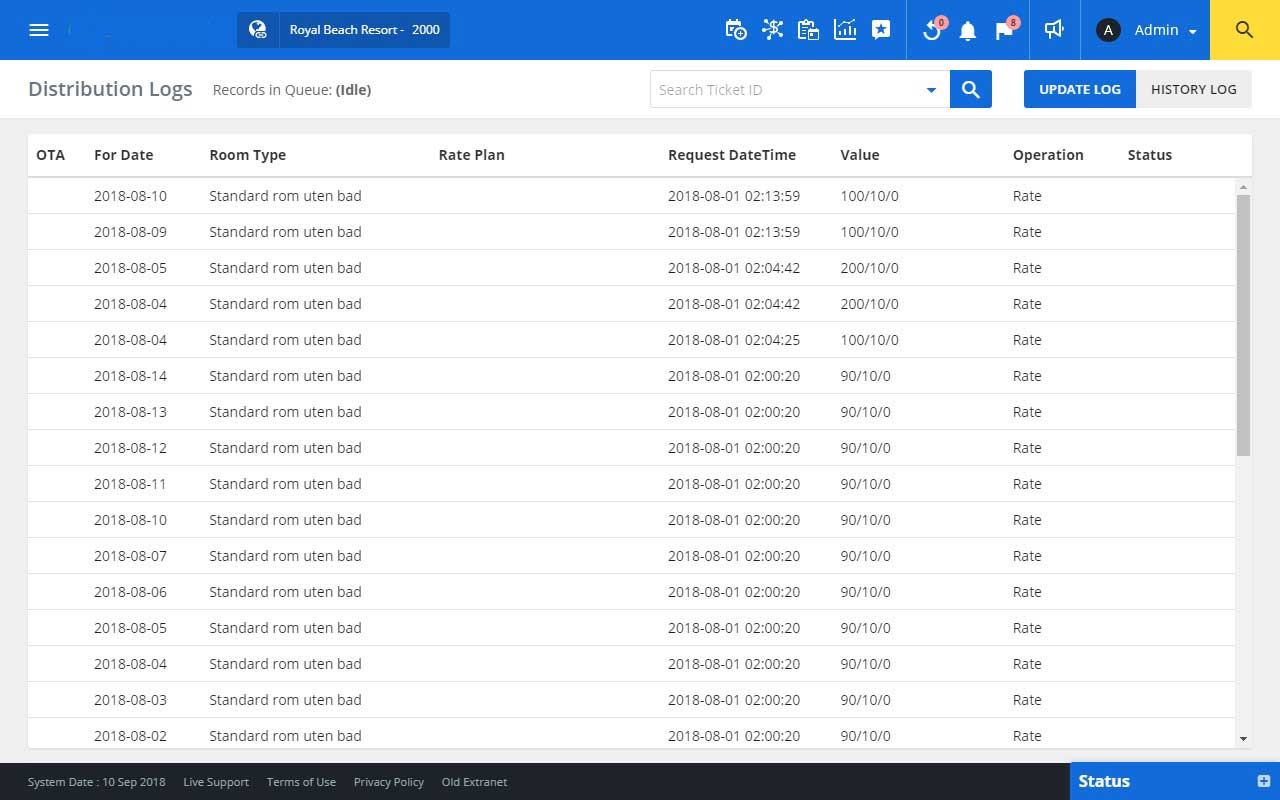Open the announcements megaphone icon

tap(1053, 30)
